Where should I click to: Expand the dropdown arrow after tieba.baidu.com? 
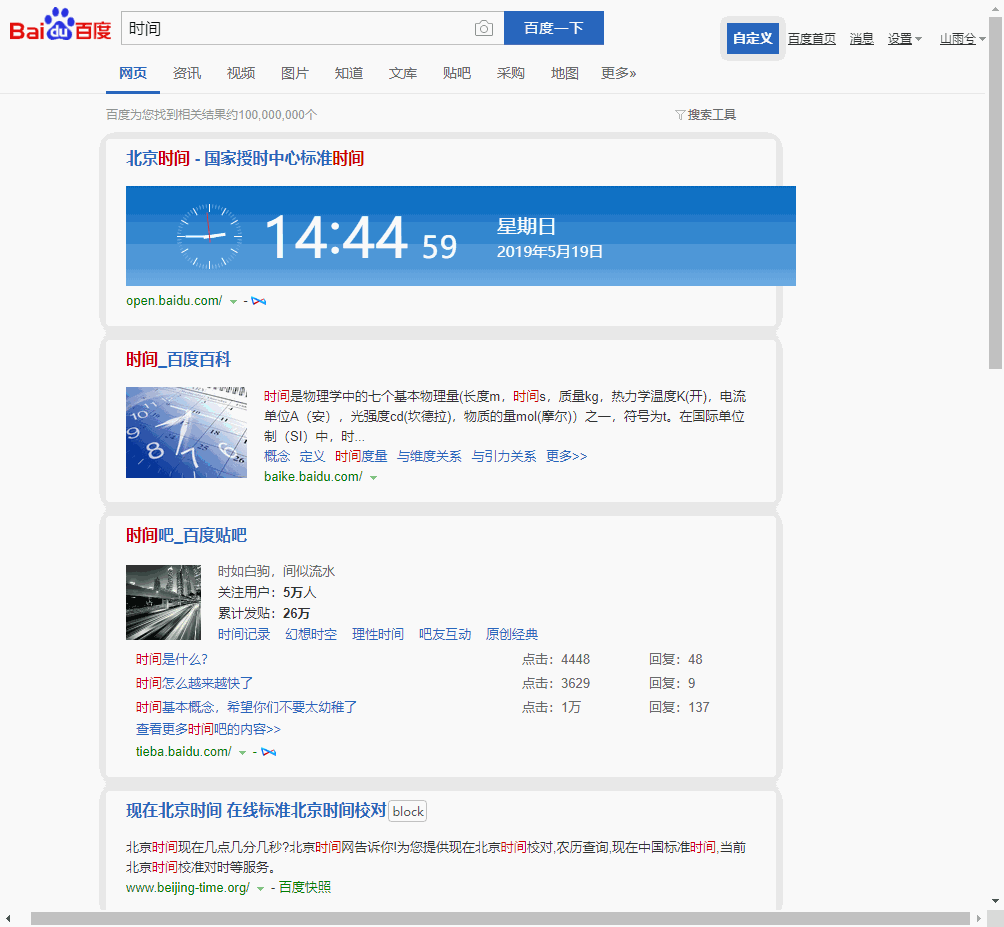243,752
